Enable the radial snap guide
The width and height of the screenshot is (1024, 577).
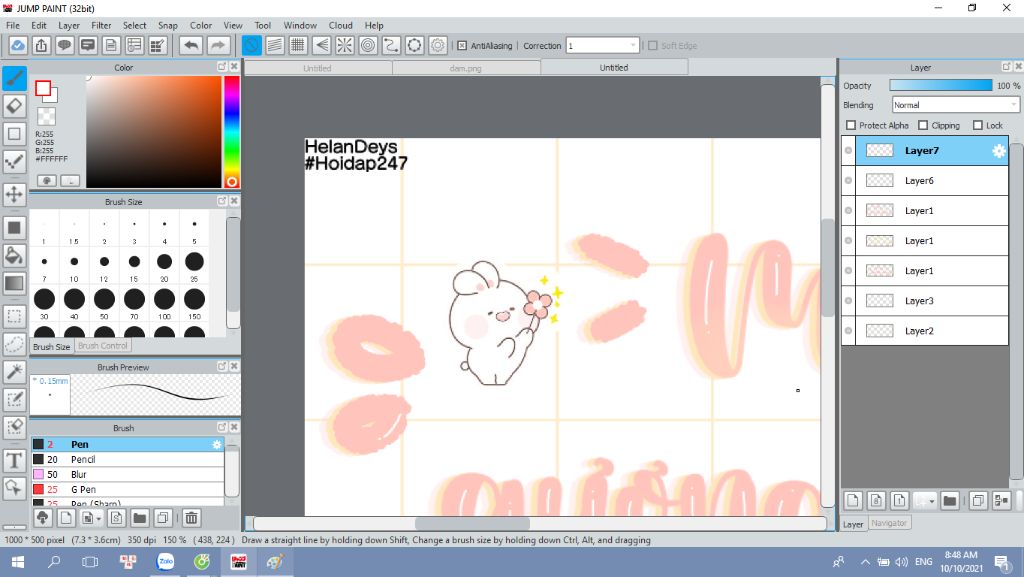click(344, 45)
